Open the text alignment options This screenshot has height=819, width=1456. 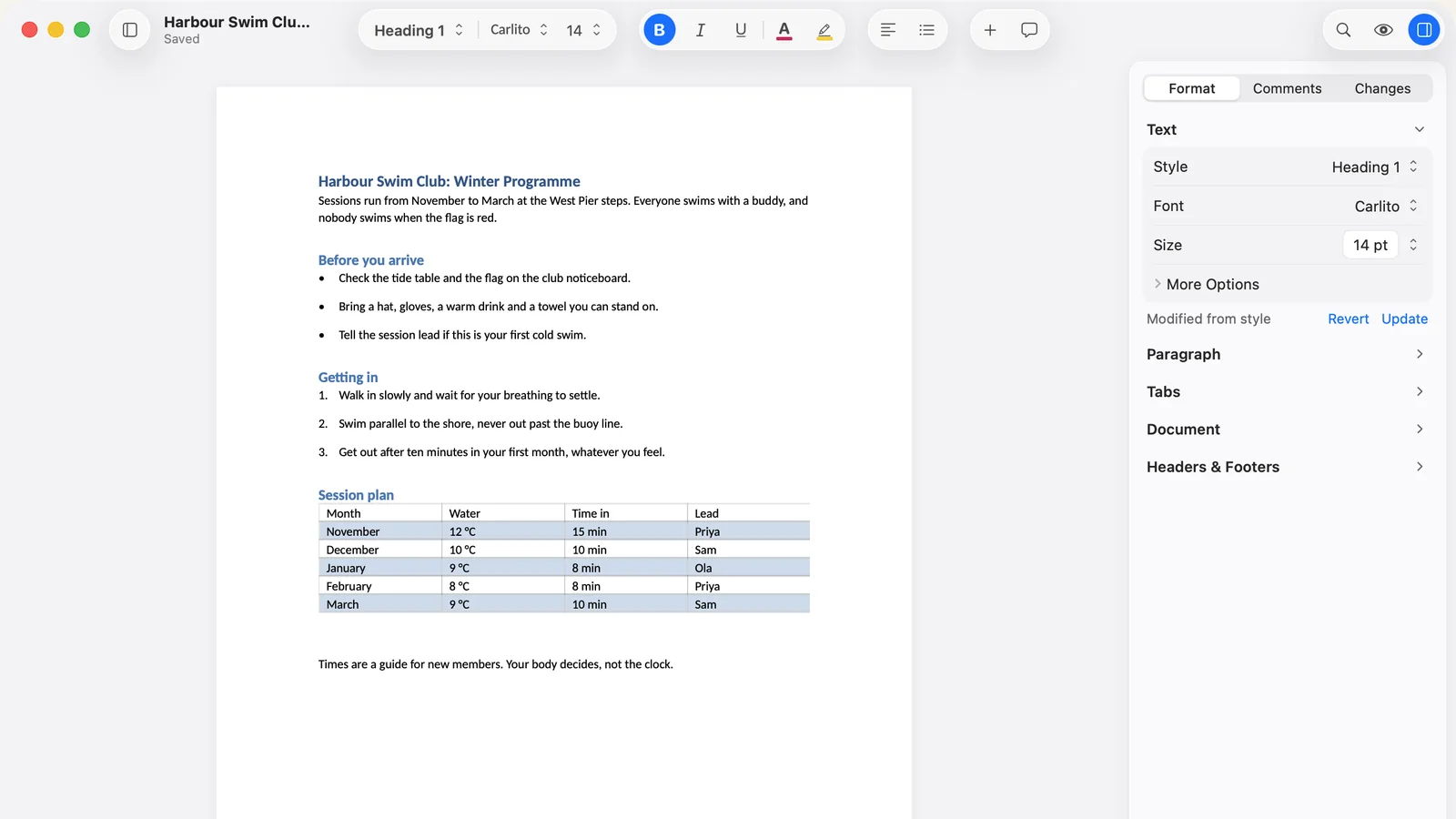(888, 30)
